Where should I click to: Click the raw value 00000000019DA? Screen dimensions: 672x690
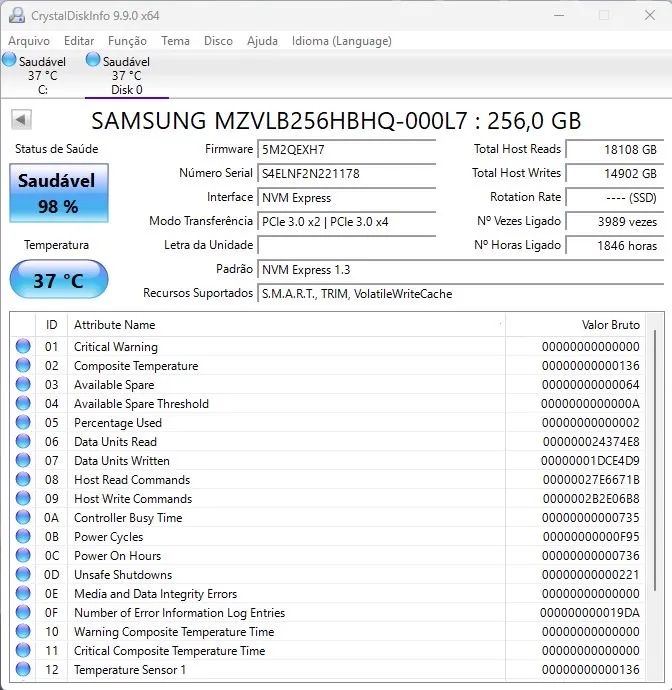point(590,613)
